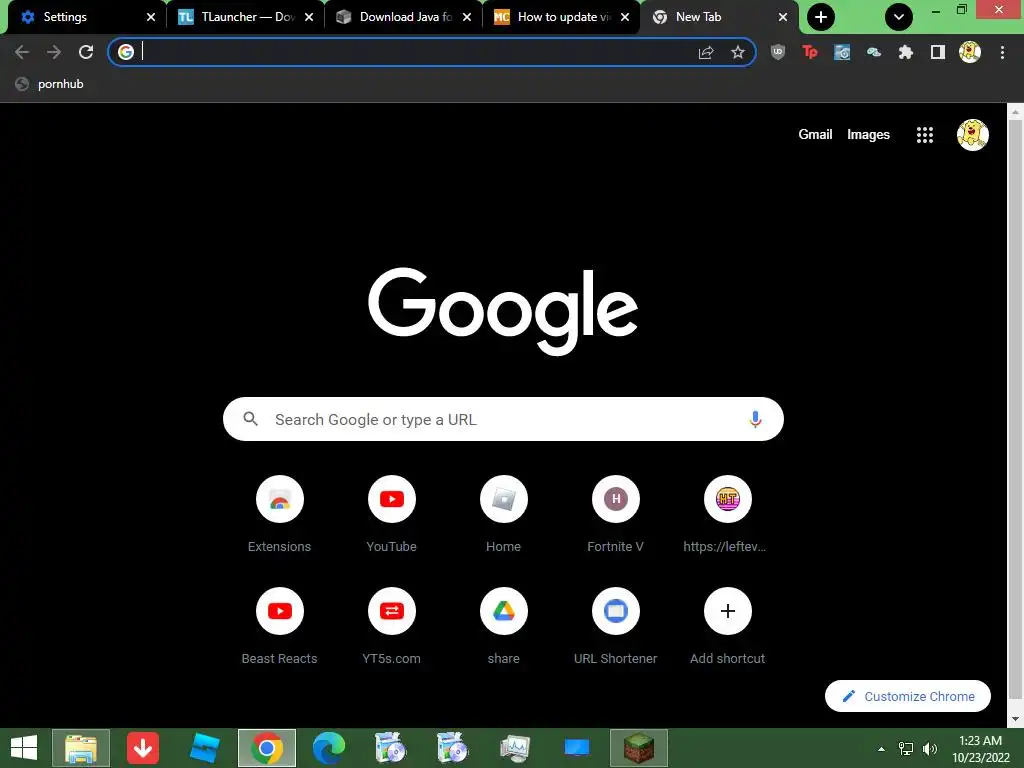Open the Gmail link

click(815, 135)
